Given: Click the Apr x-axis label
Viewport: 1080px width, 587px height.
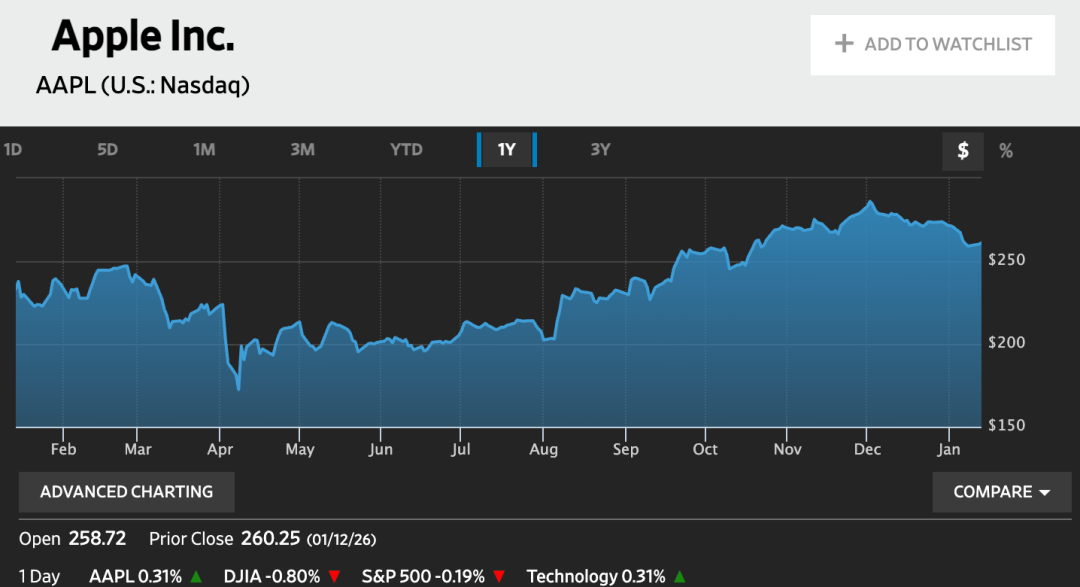Looking at the screenshot, I should [x=220, y=449].
